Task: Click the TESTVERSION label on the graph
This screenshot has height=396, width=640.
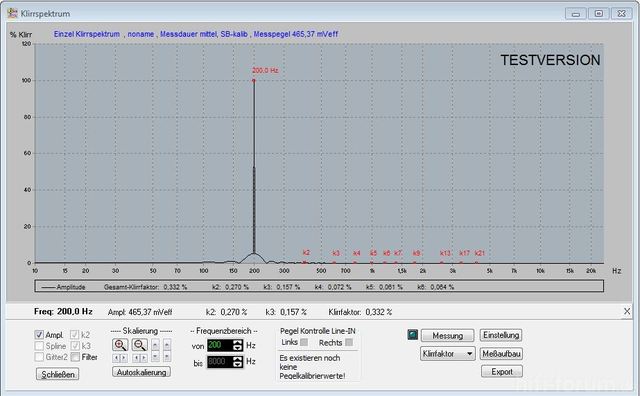Action: tap(550, 60)
